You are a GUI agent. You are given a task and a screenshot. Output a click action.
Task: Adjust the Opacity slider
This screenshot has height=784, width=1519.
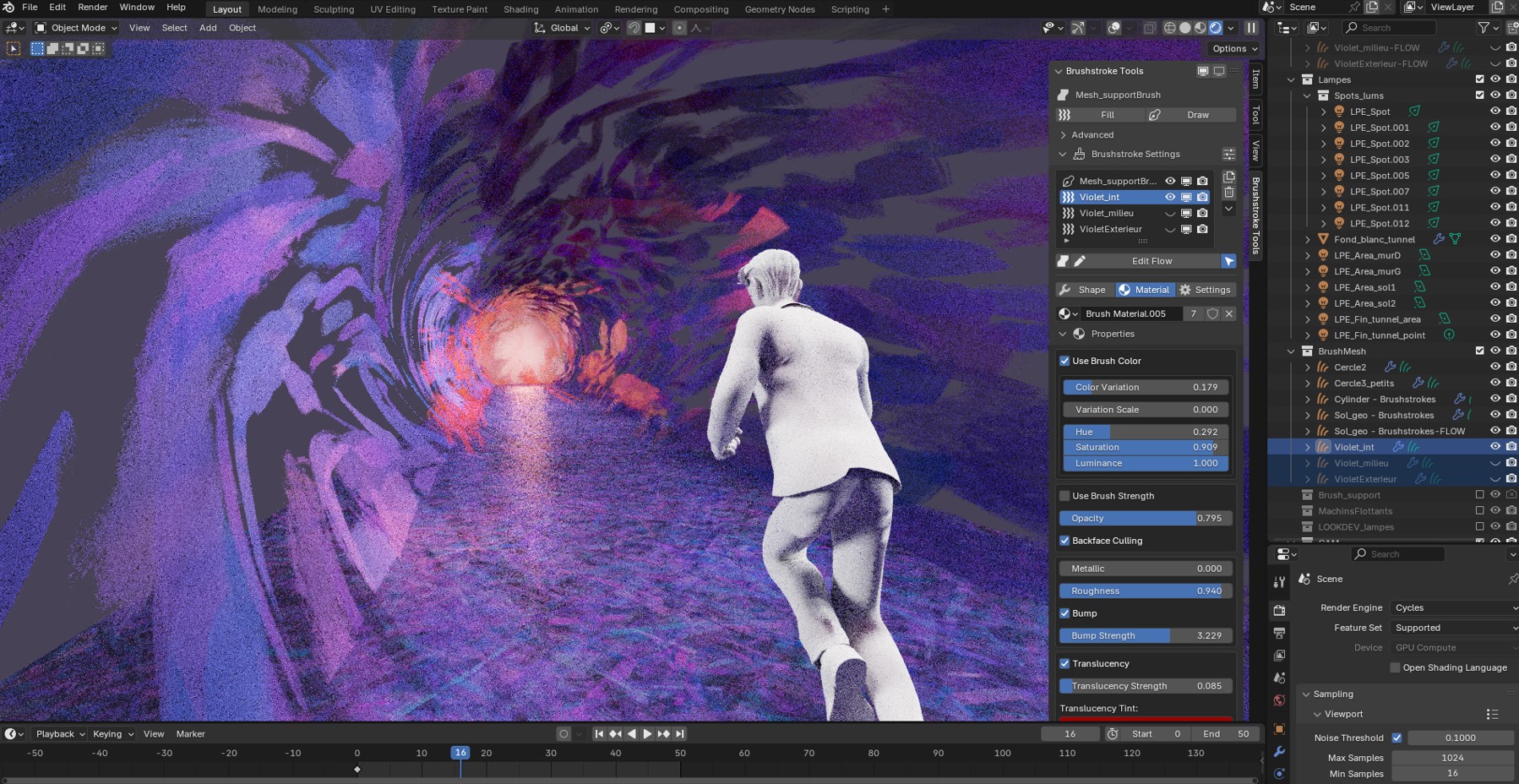click(1145, 519)
